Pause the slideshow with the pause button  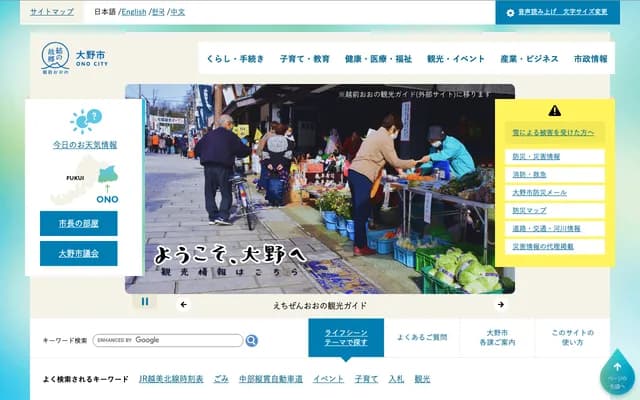click(x=144, y=301)
